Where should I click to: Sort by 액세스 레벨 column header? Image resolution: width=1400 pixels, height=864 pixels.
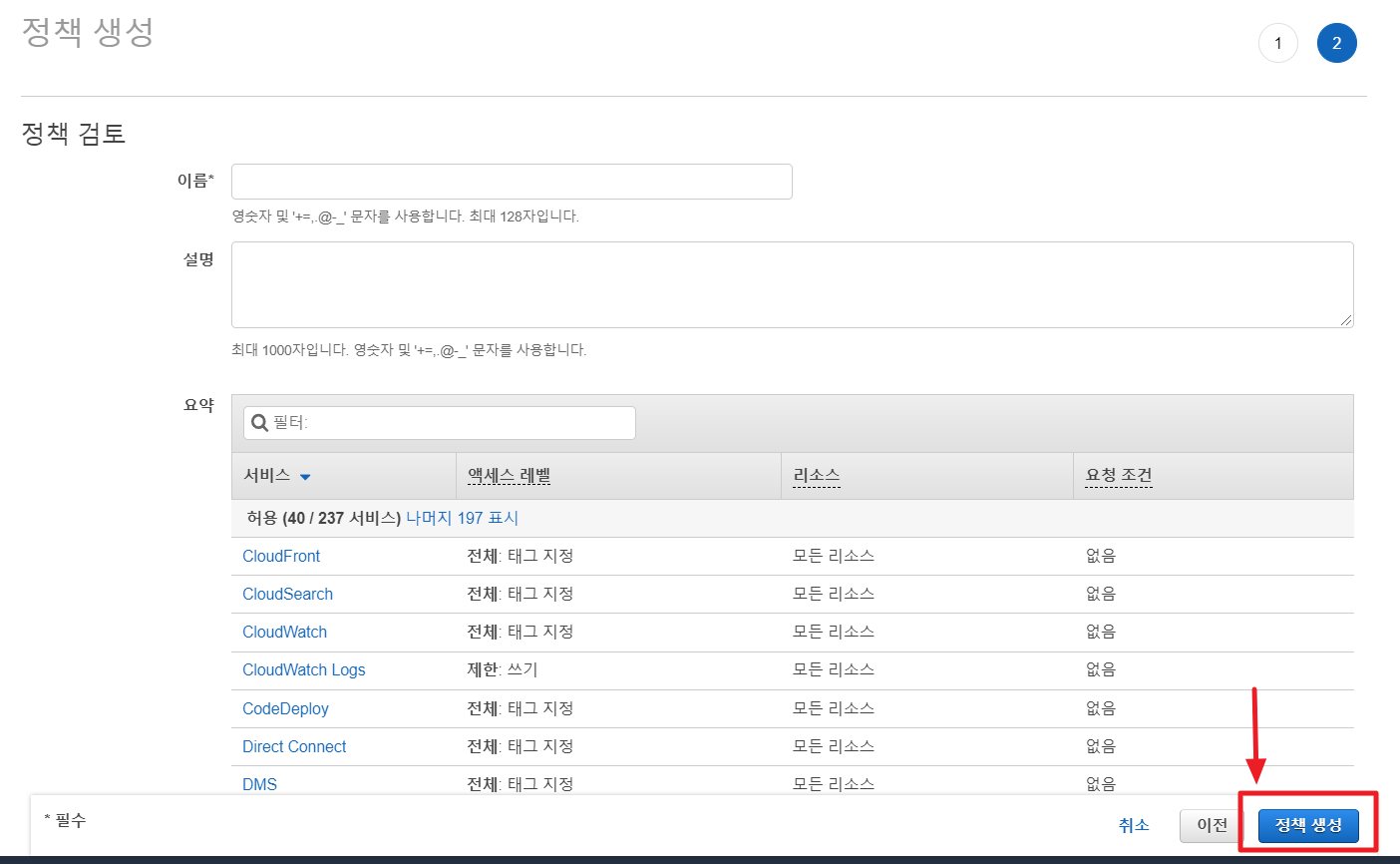[x=510, y=476]
